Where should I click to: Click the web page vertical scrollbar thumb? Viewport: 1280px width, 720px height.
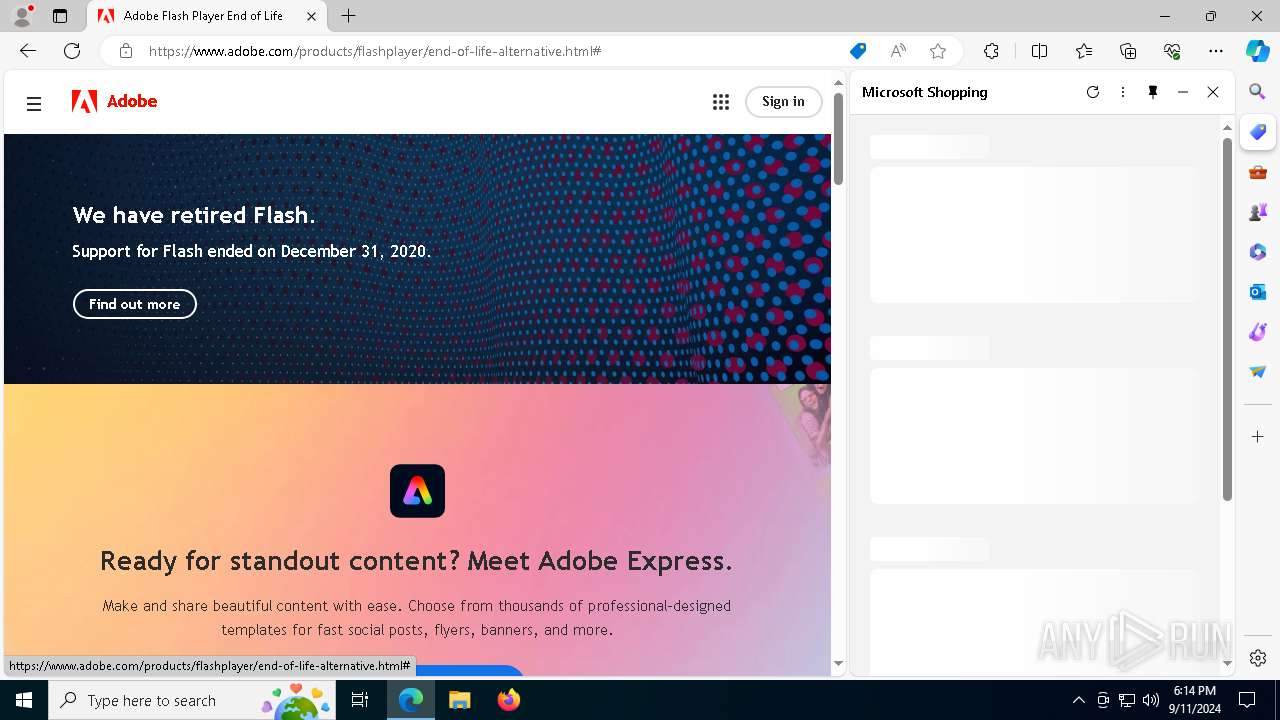[838, 139]
